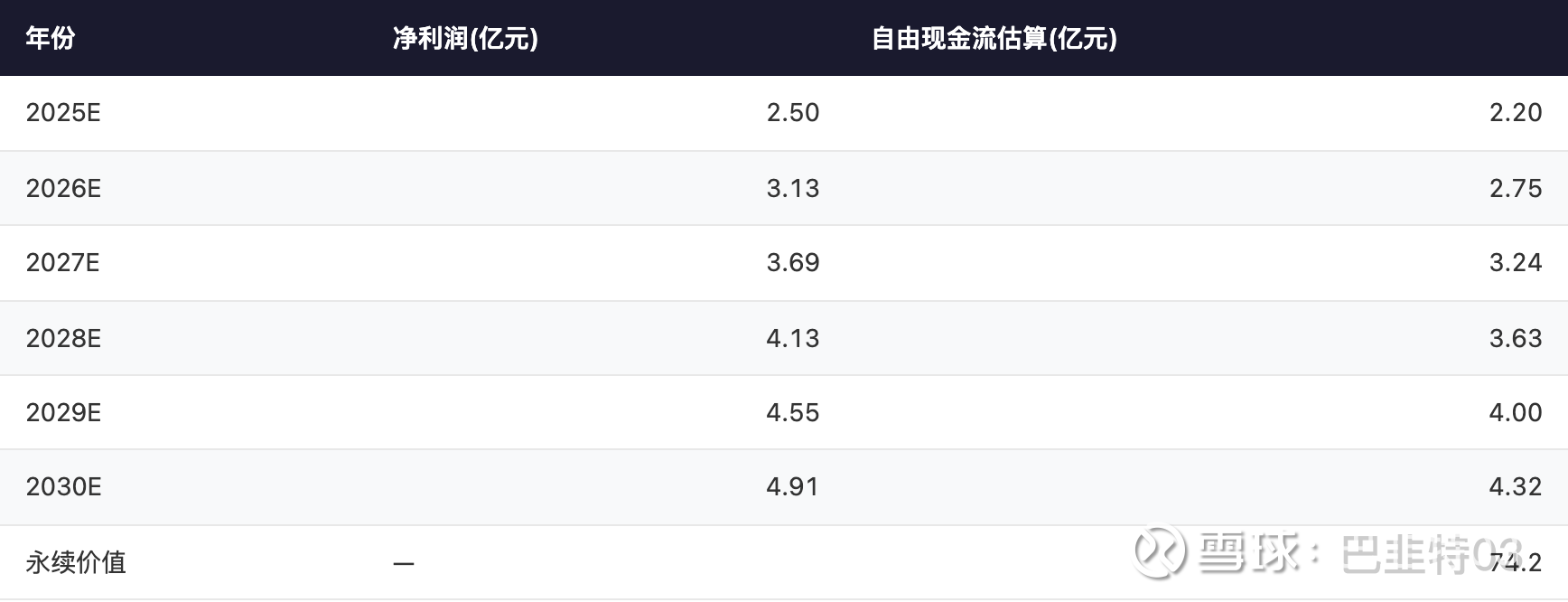Click the 年份 column header
1568x602 pixels.
coord(51,38)
